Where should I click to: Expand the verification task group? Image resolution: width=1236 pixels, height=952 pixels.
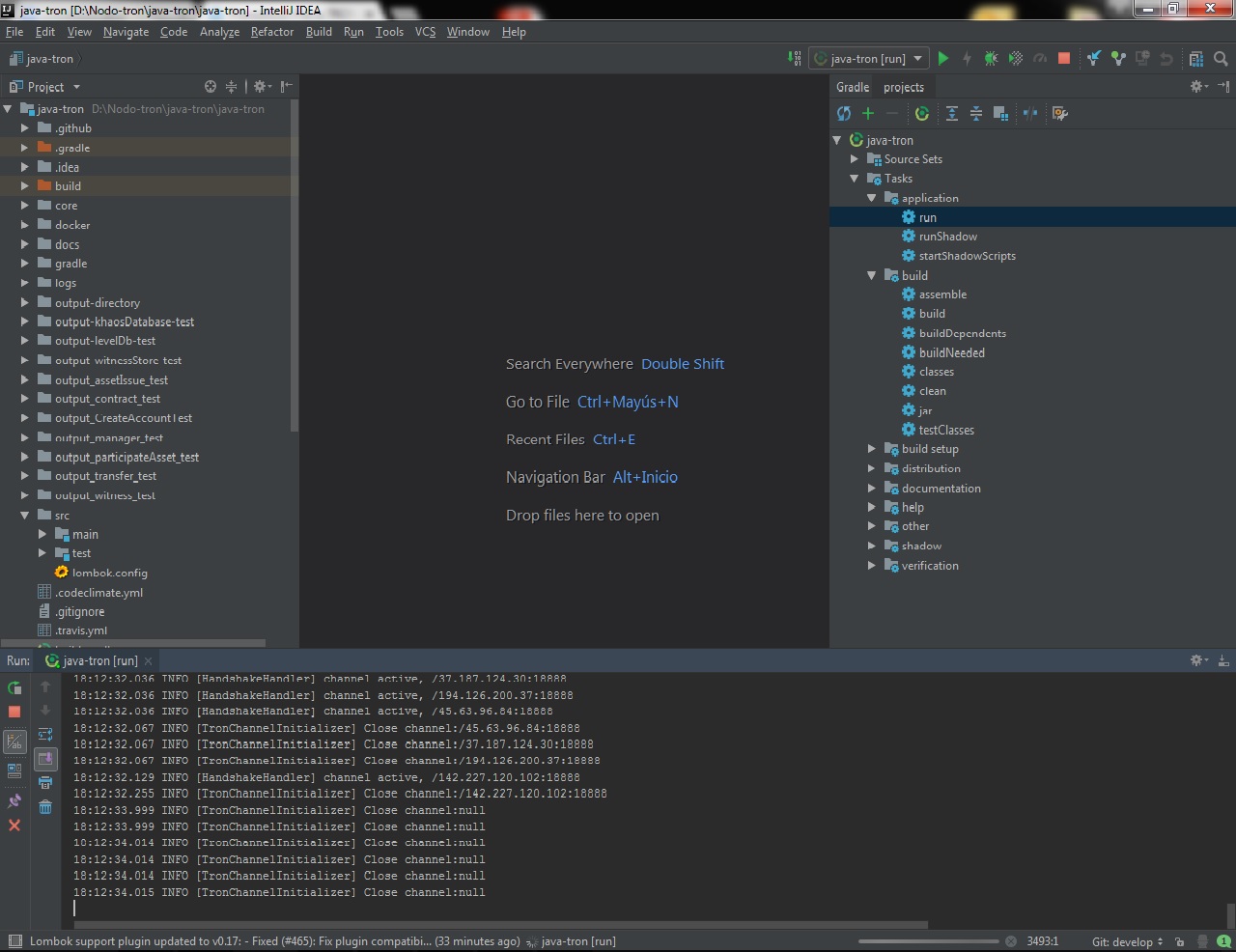[x=871, y=566]
